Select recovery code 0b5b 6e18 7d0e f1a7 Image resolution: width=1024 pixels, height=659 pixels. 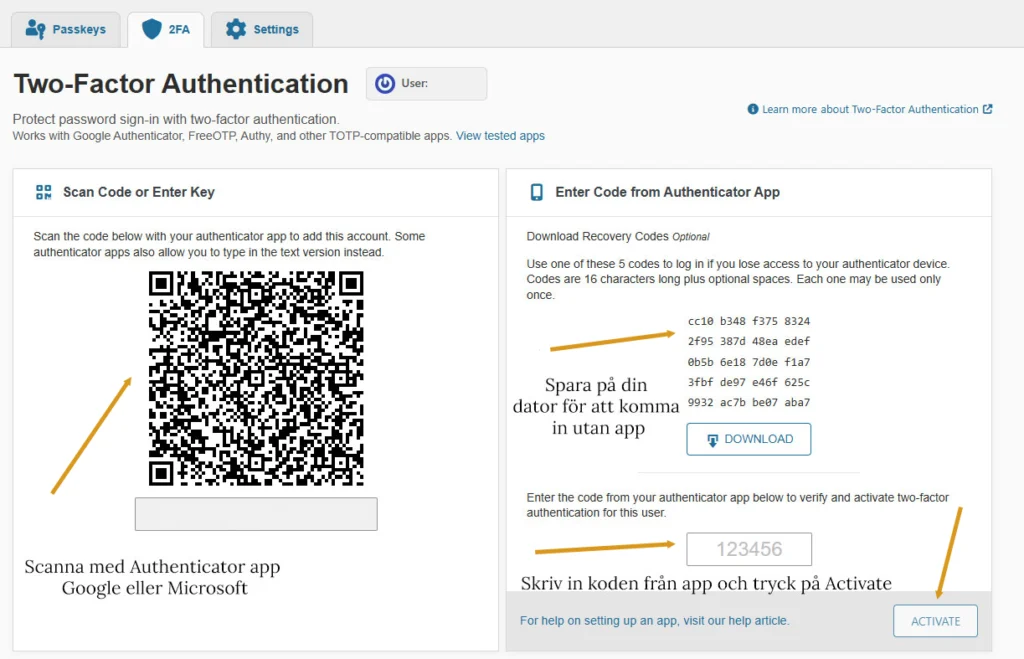coord(748,362)
